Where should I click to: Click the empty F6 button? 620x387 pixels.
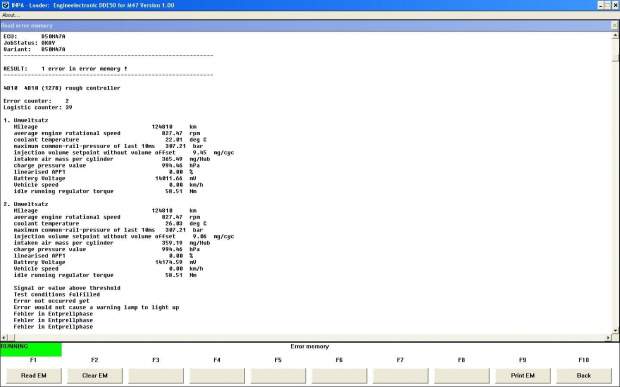(x=339, y=376)
